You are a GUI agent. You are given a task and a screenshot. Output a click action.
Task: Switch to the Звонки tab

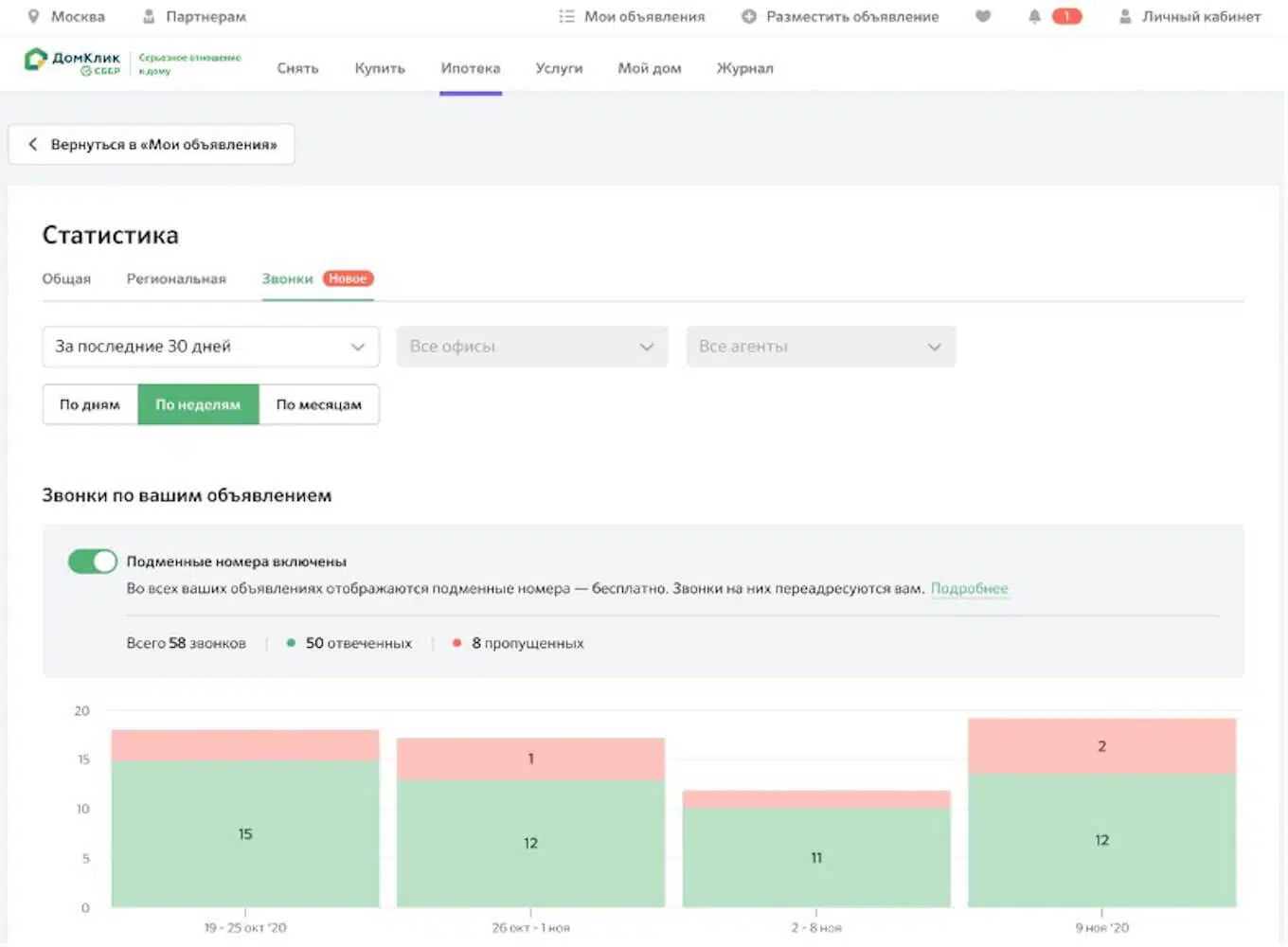tap(287, 278)
